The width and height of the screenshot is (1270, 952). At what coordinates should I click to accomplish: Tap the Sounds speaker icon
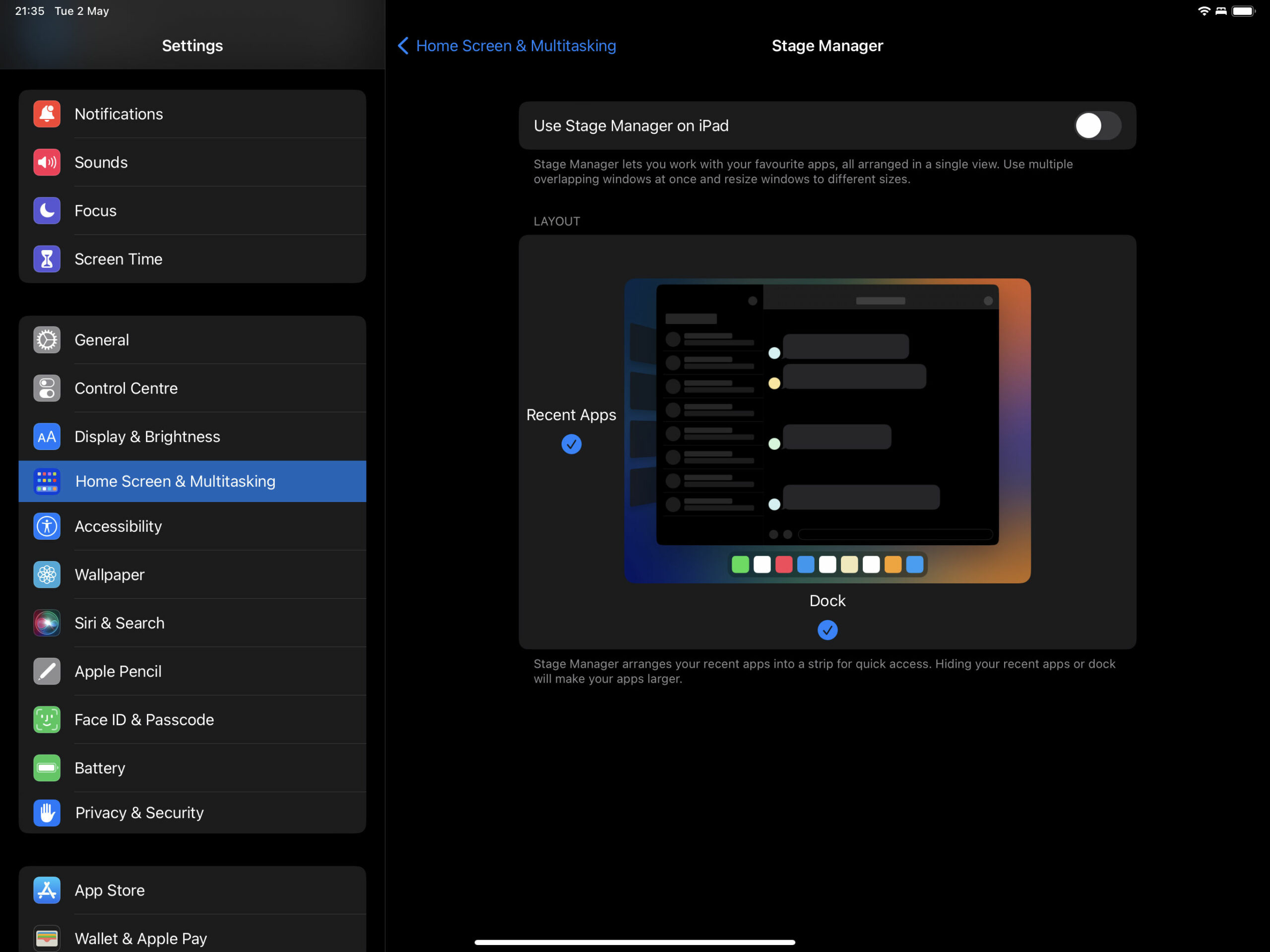47,162
